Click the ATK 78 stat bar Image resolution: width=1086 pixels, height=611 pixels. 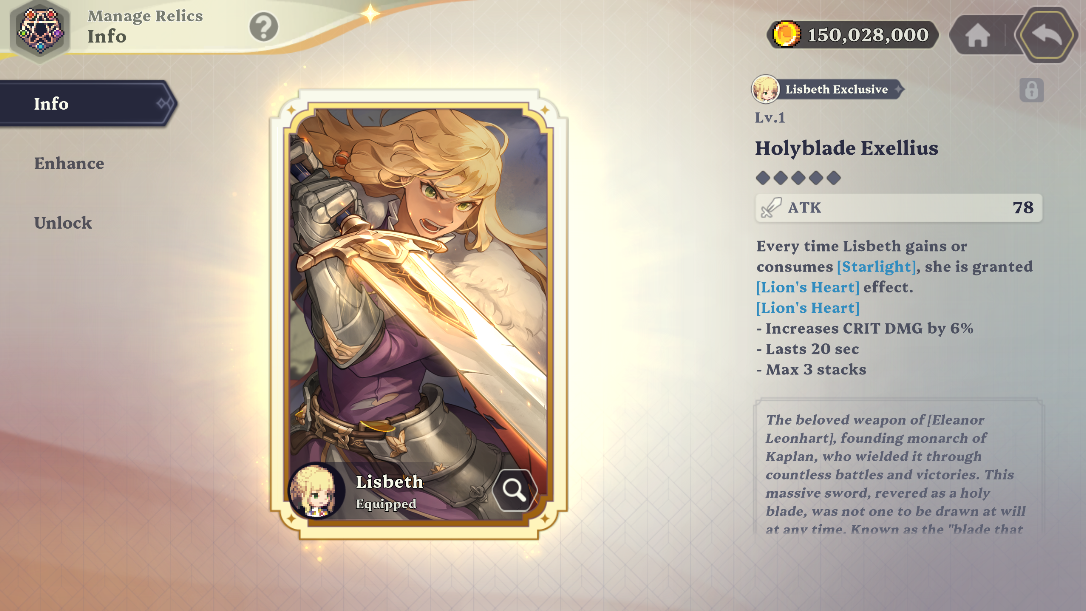coord(898,208)
